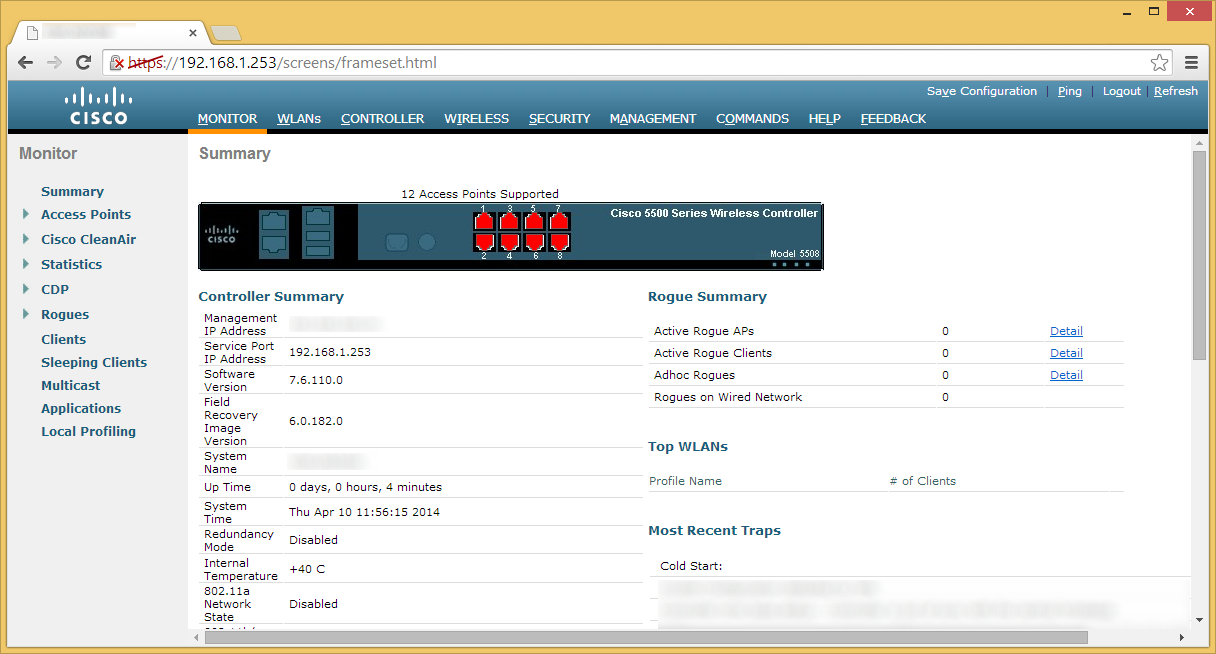Viewport: 1216px width, 654px height.
Task: Click port 1 indicator on the controller image
Action: [x=484, y=221]
